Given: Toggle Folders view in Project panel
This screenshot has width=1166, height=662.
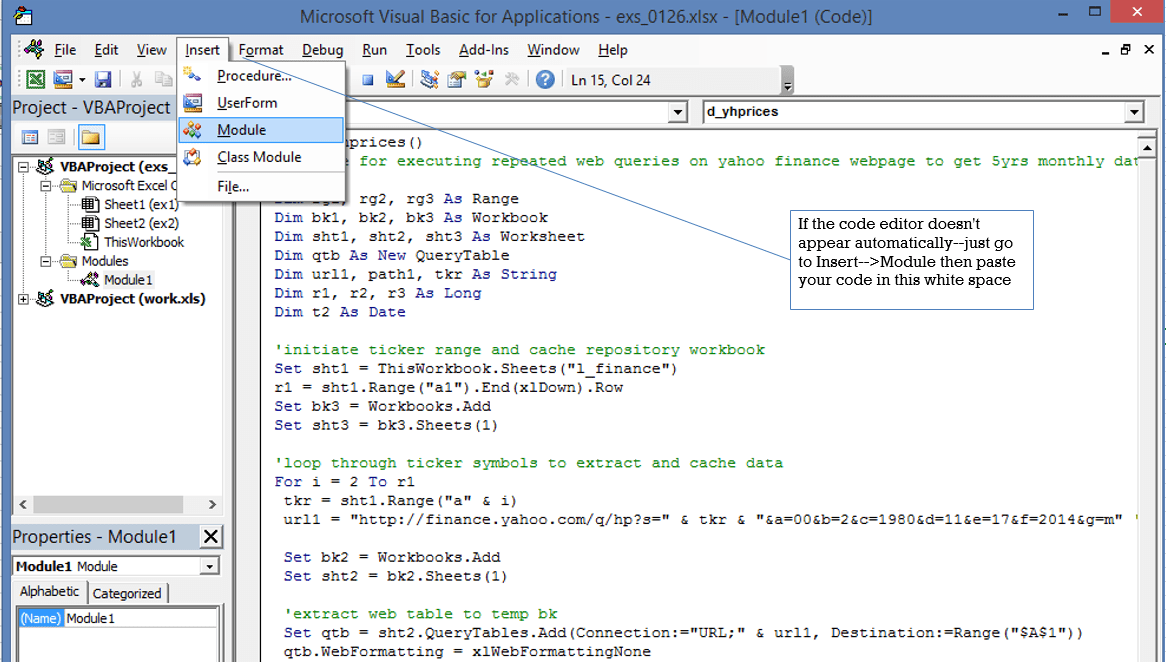Looking at the screenshot, I should [91, 137].
